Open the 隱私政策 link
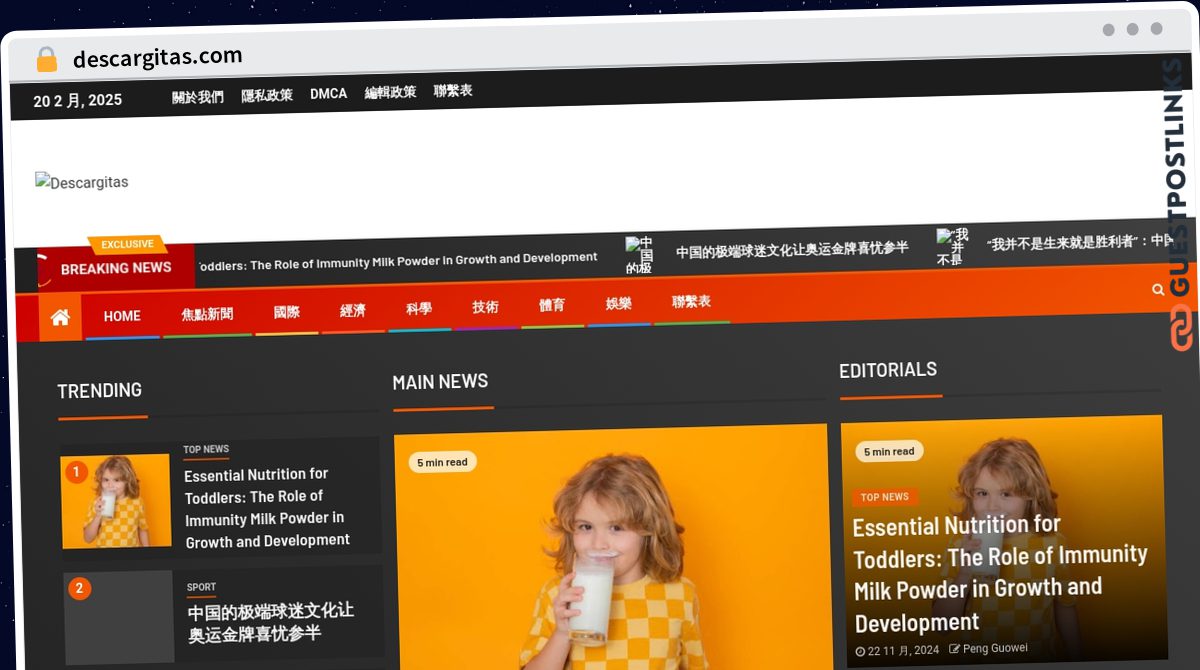1200x670 pixels. coord(267,95)
